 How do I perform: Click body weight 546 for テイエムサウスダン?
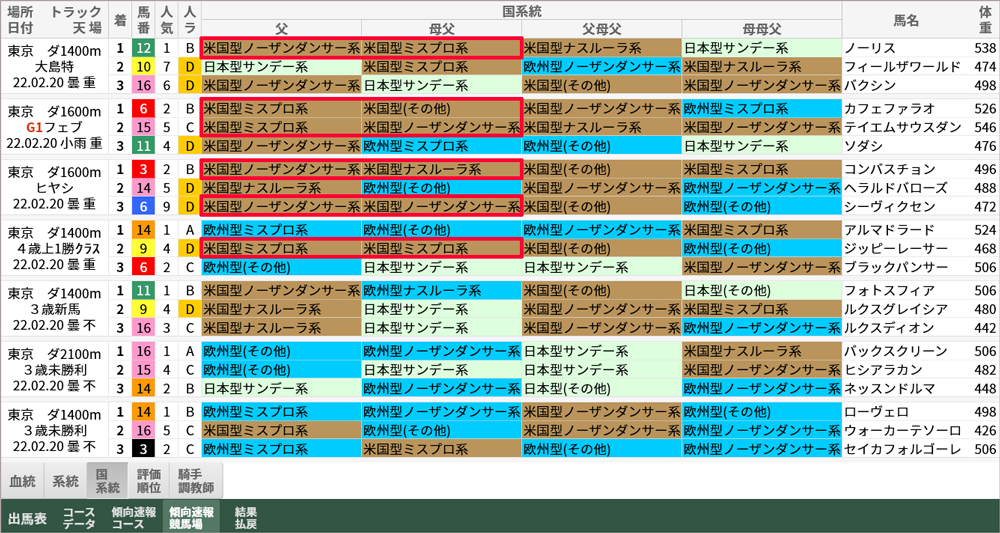[x=985, y=127]
